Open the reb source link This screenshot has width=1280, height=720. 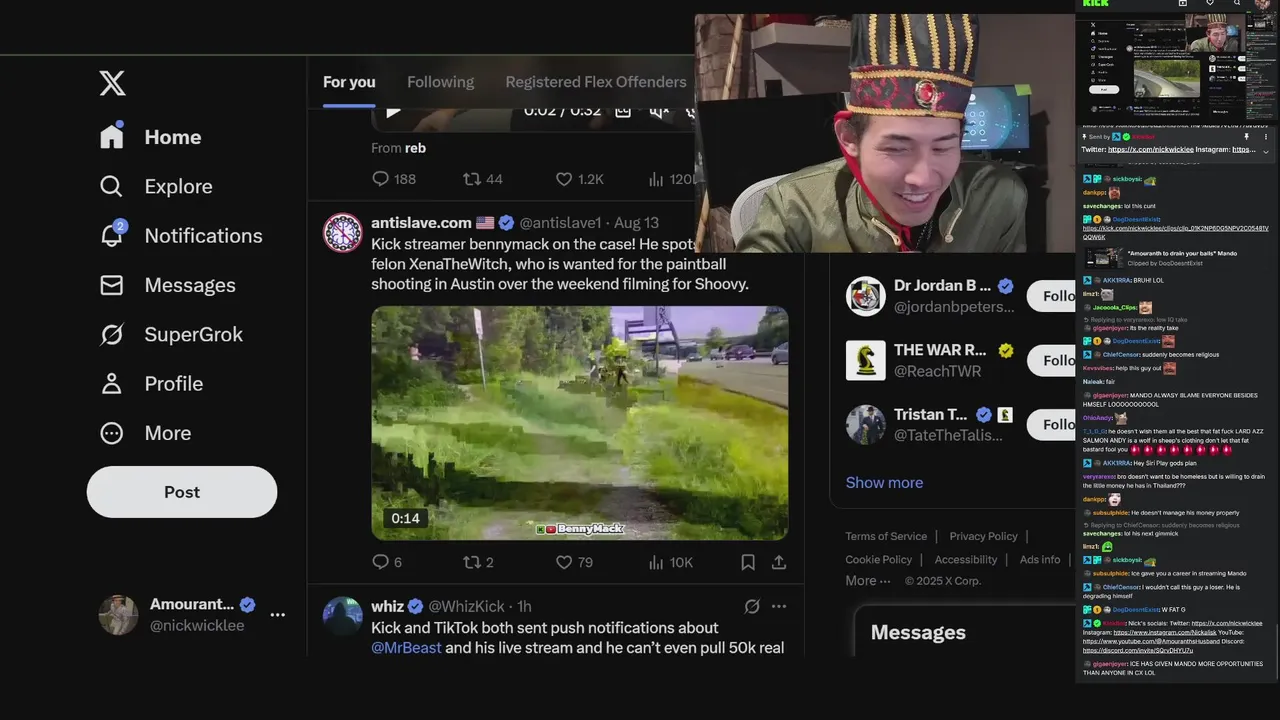415,148
